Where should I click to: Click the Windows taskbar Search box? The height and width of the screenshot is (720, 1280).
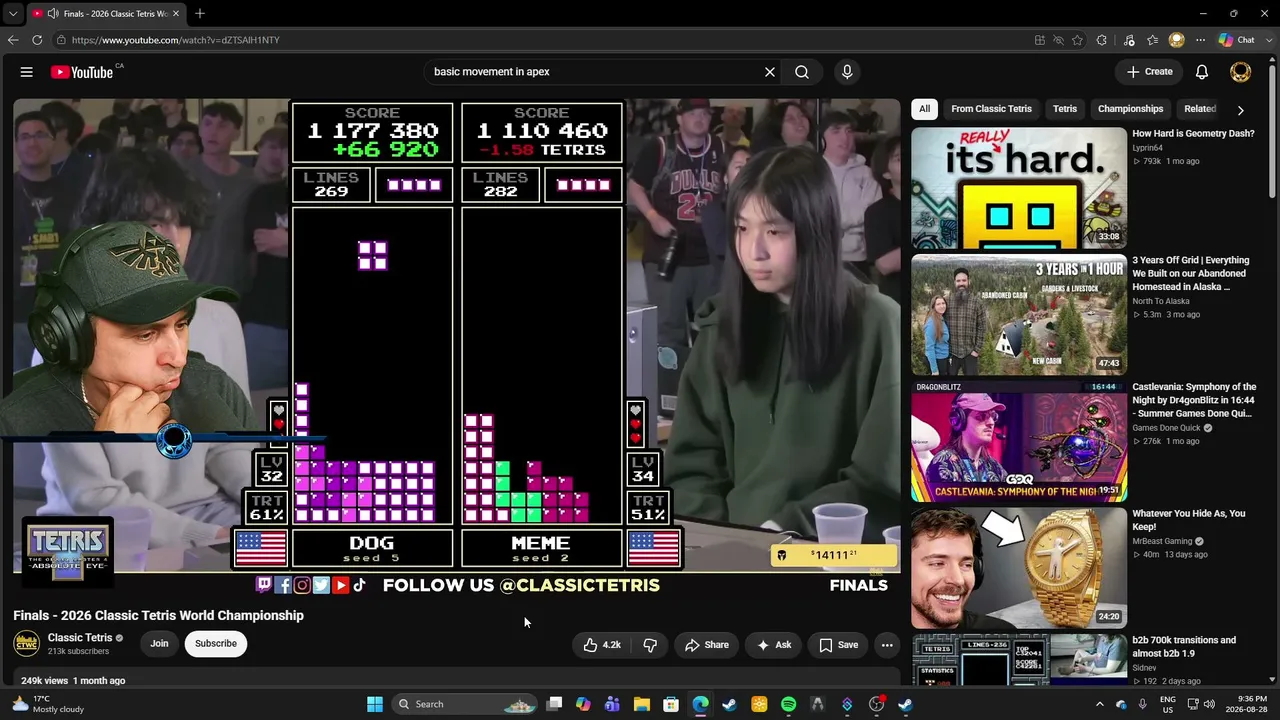(x=465, y=704)
